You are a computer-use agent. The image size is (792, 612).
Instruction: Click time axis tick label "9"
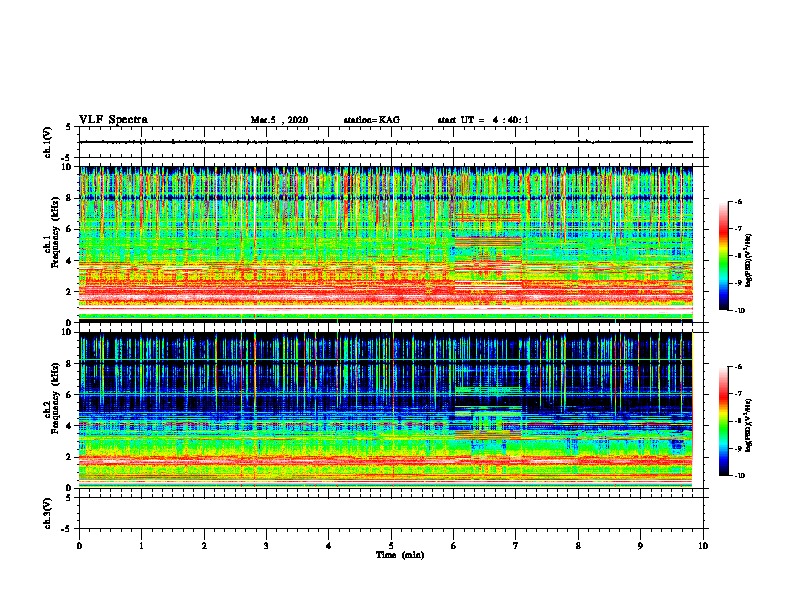click(x=640, y=546)
